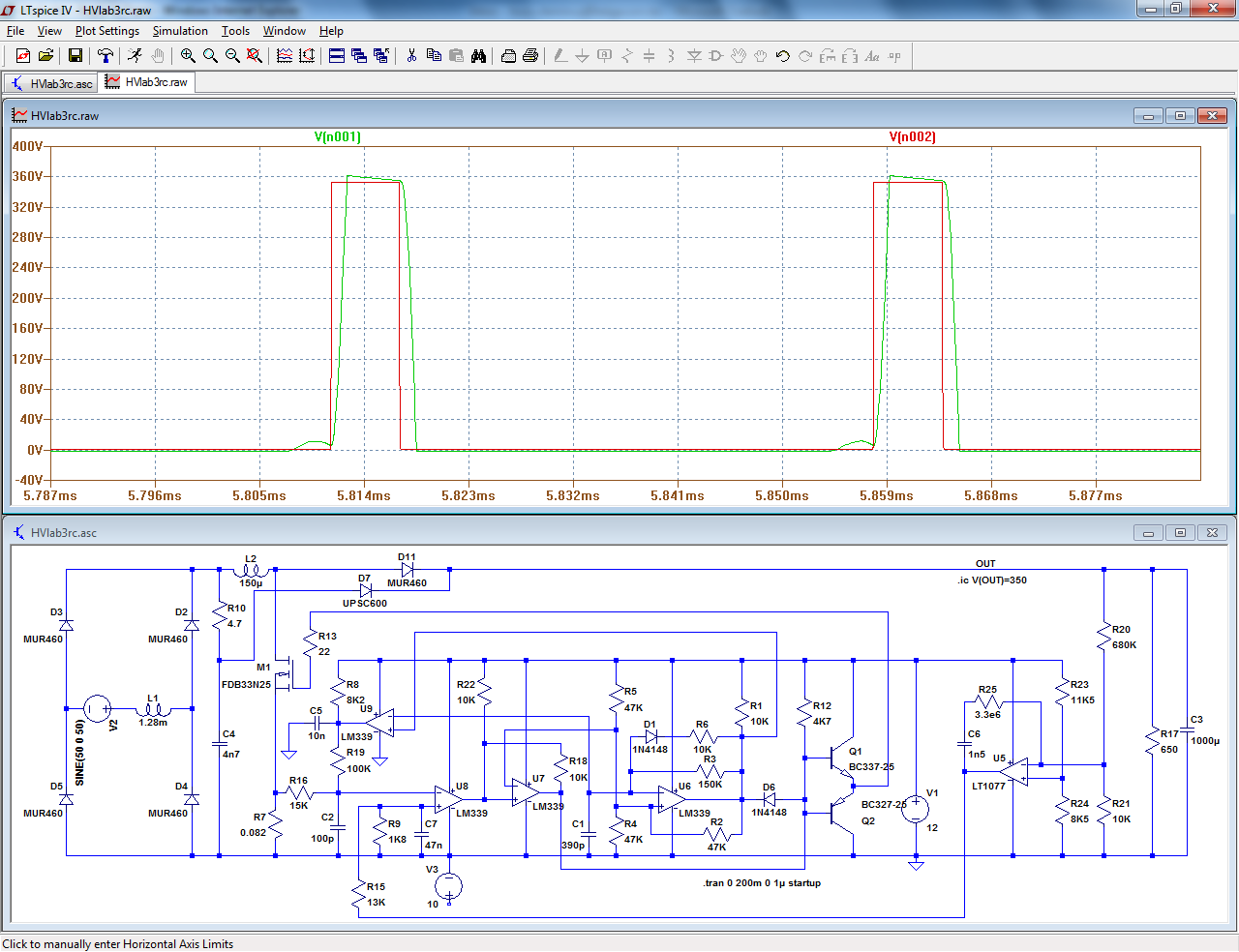This screenshot has width=1239, height=952.
Task: Select the Diode placement tool
Action: [x=694, y=56]
